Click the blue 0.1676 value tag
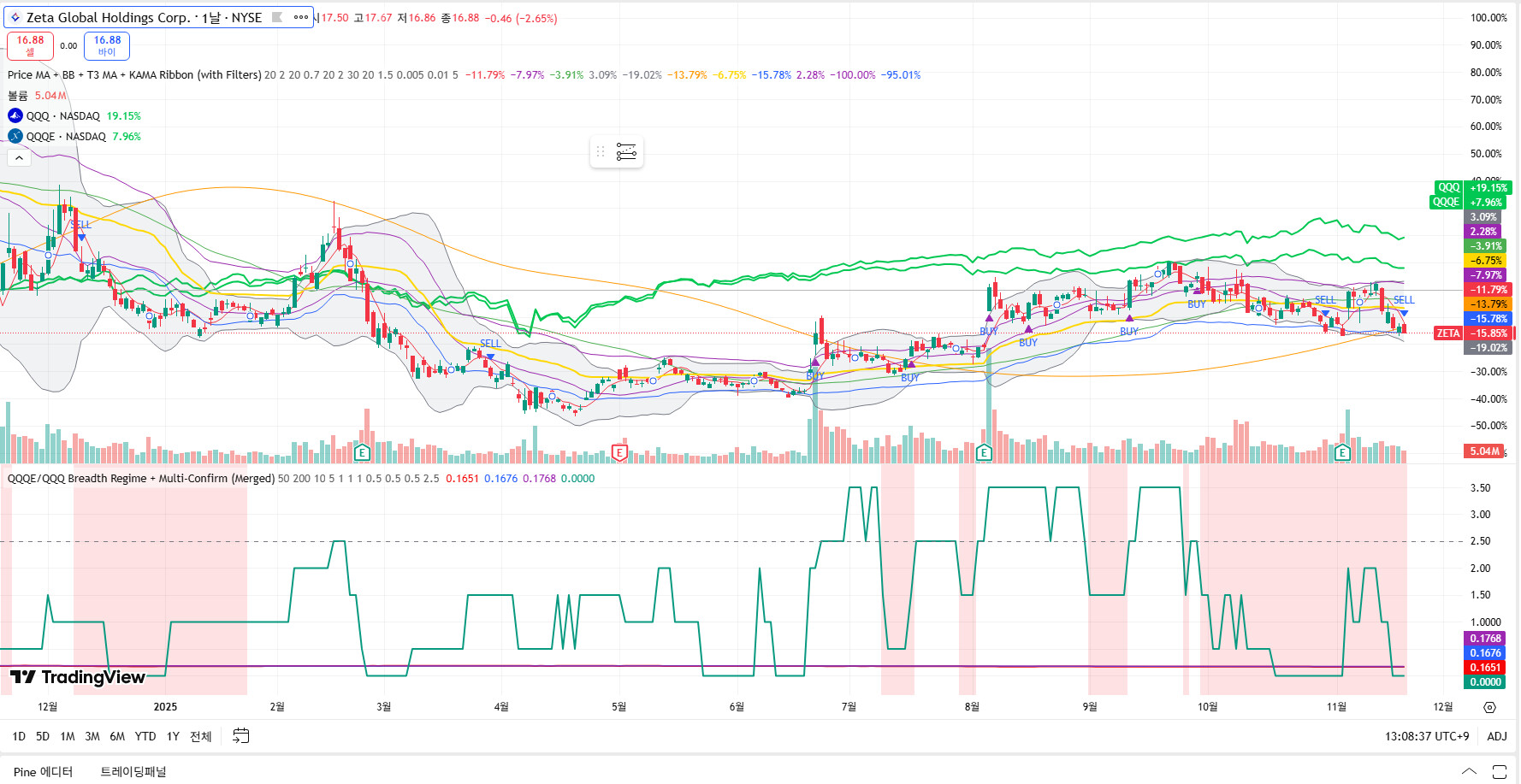The height and width of the screenshot is (784, 1521). coord(1485,652)
